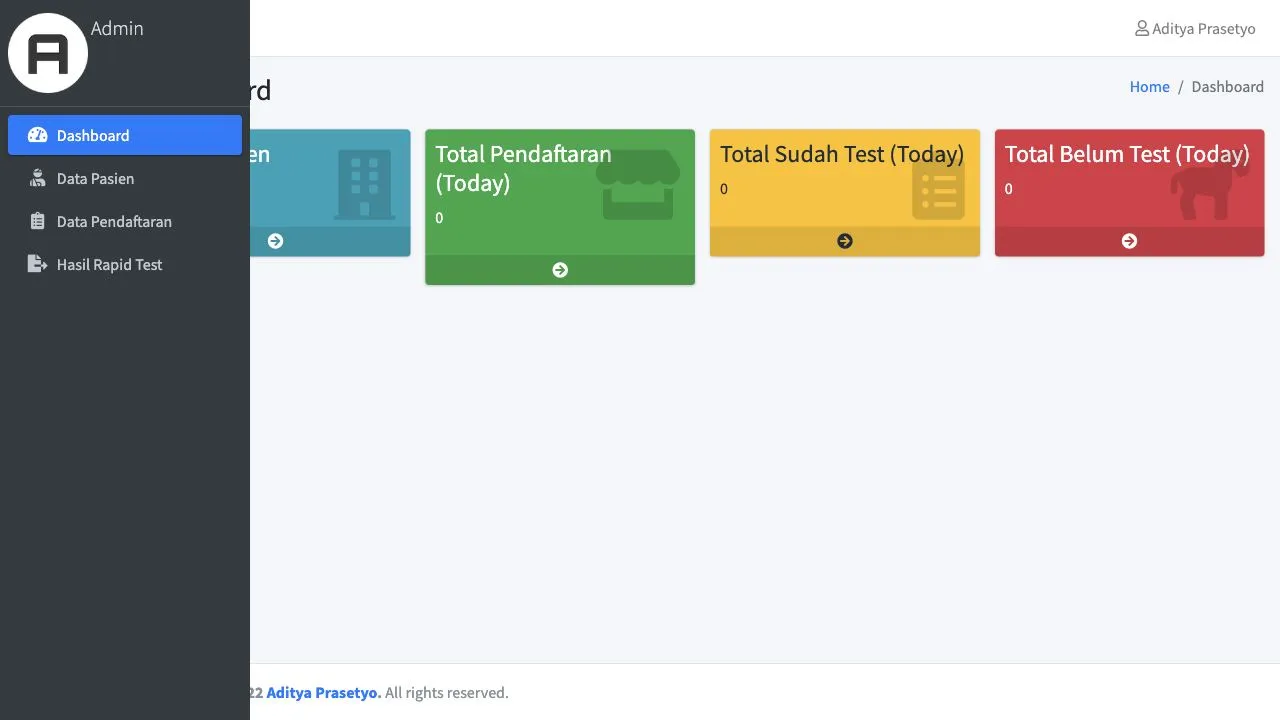Open Data Pasien in the sidebar
This screenshot has width=1280, height=720.
(x=125, y=178)
